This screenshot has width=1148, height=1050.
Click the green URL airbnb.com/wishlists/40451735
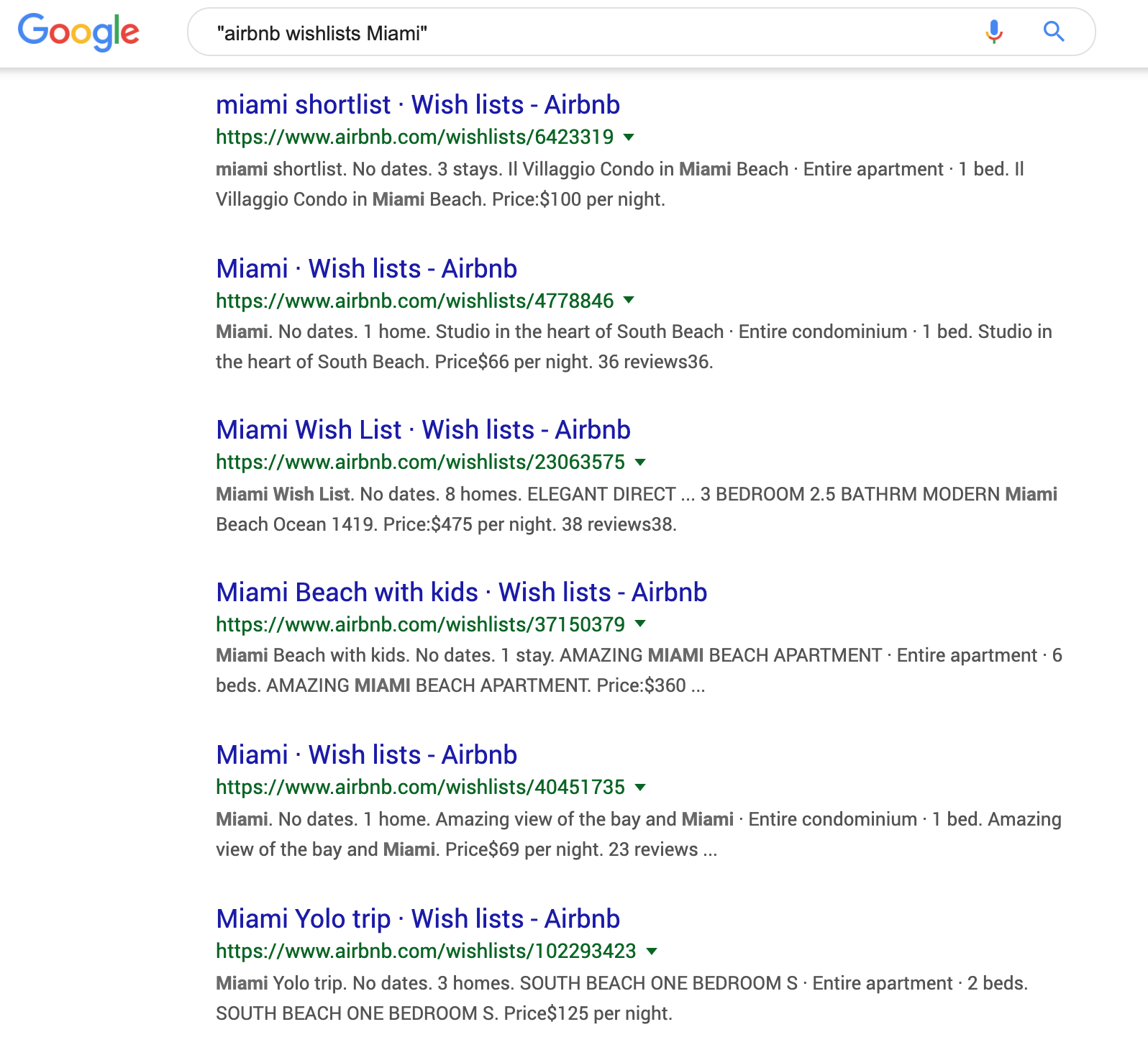click(421, 787)
